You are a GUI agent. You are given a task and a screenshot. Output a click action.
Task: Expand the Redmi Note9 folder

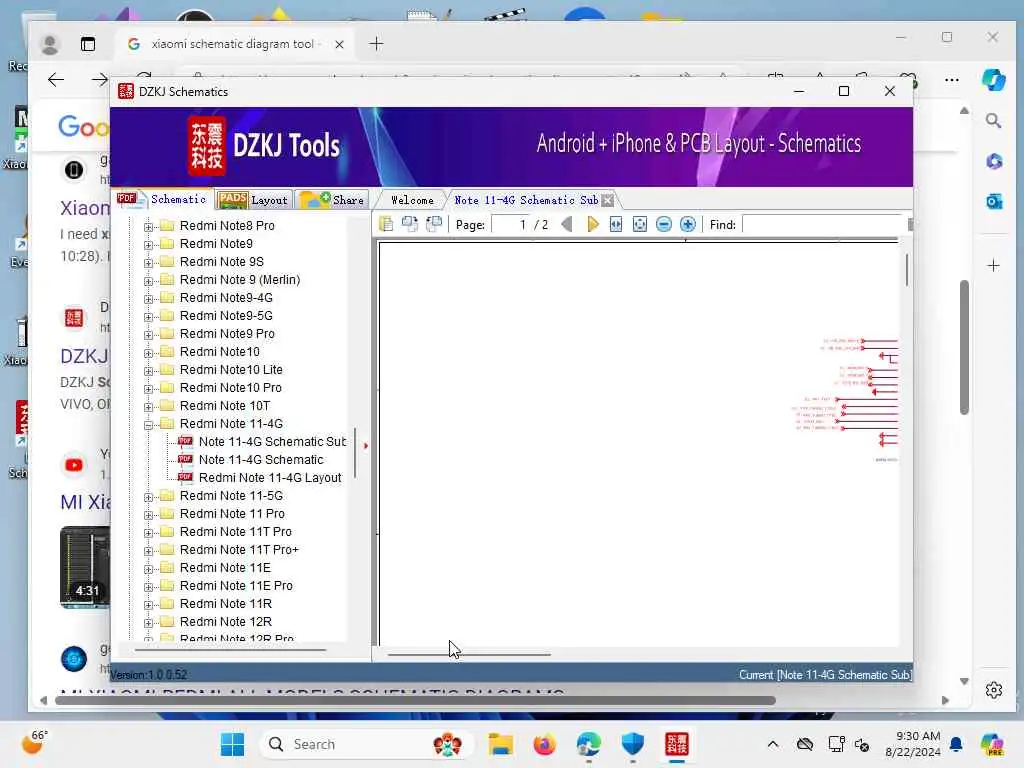pos(148,245)
